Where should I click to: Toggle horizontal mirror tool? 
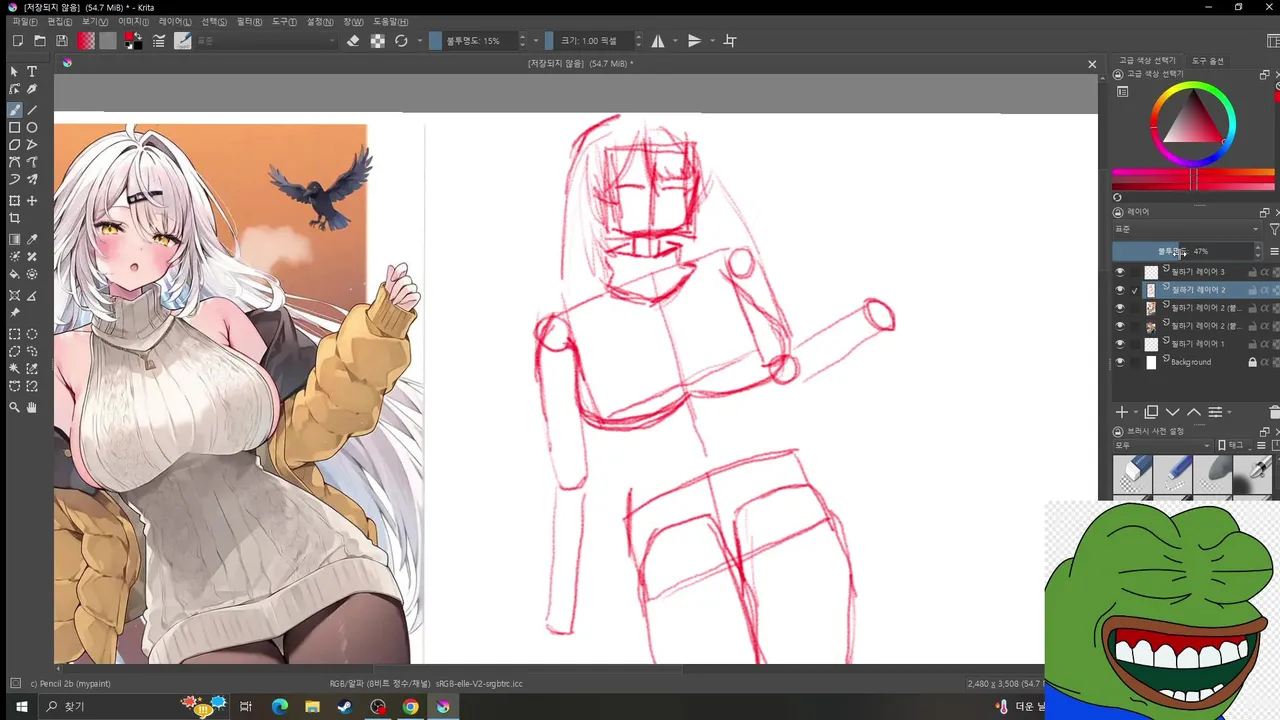[658, 41]
